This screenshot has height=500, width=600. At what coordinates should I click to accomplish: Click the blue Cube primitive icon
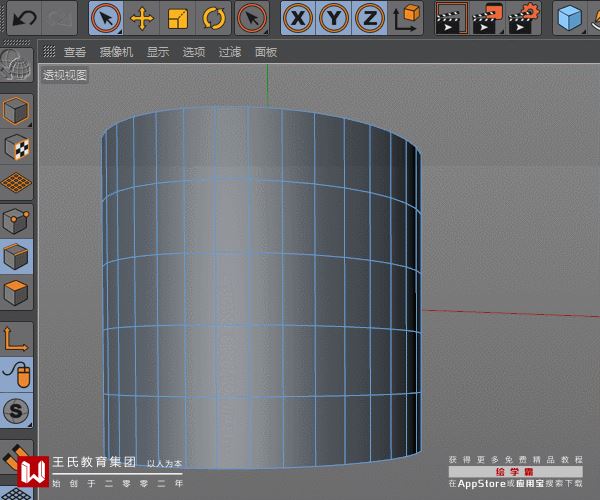pos(570,18)
